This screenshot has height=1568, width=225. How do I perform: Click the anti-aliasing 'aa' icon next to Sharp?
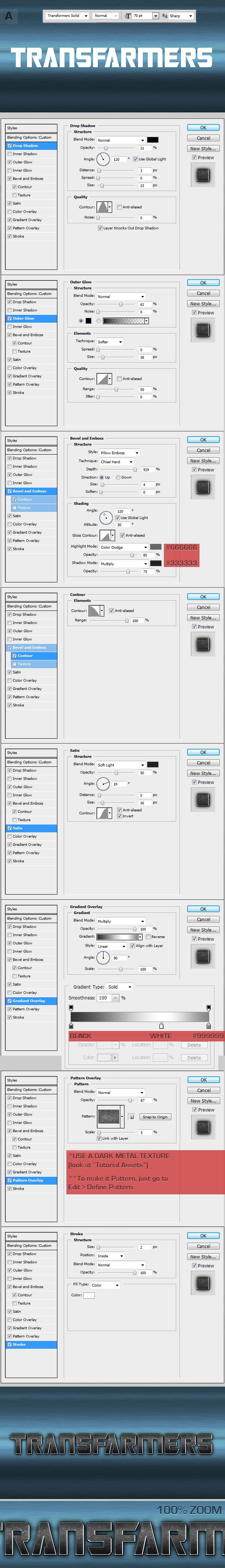click(x=165, y=16)
